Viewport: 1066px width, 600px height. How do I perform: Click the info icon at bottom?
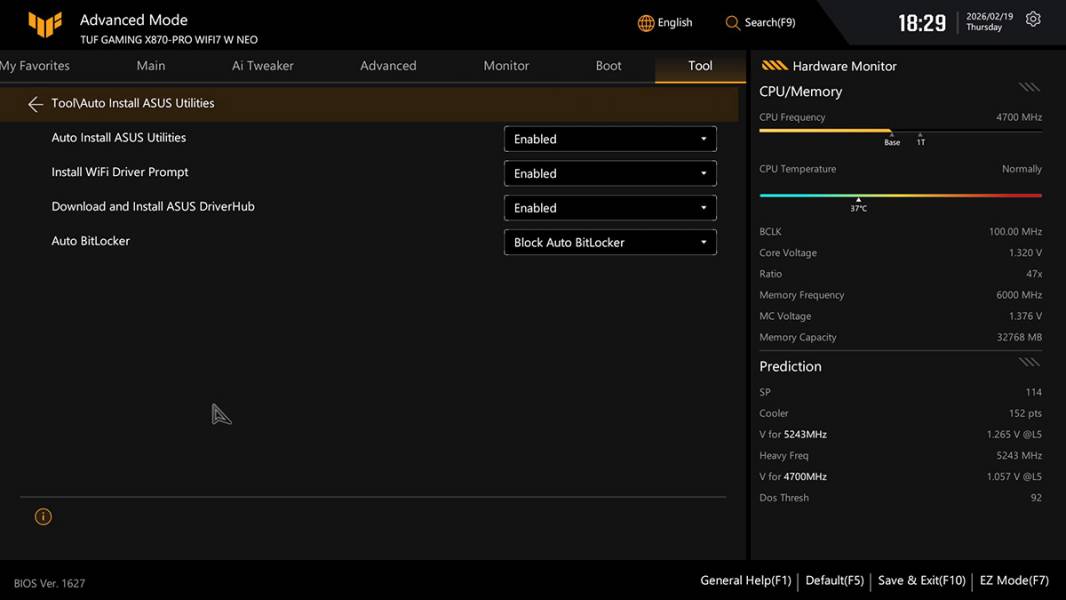[x=43, y=517]
